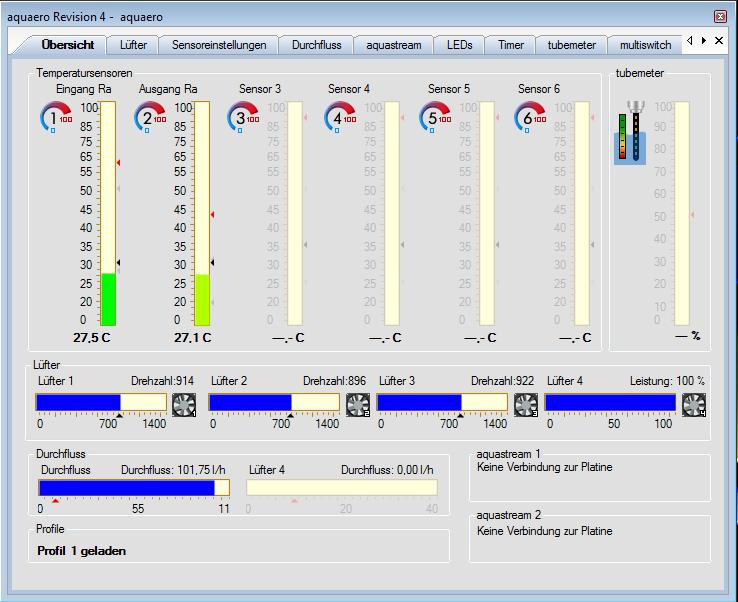
Task: Click the Lüfter 2 speed bar
Action: coord(274,403)
